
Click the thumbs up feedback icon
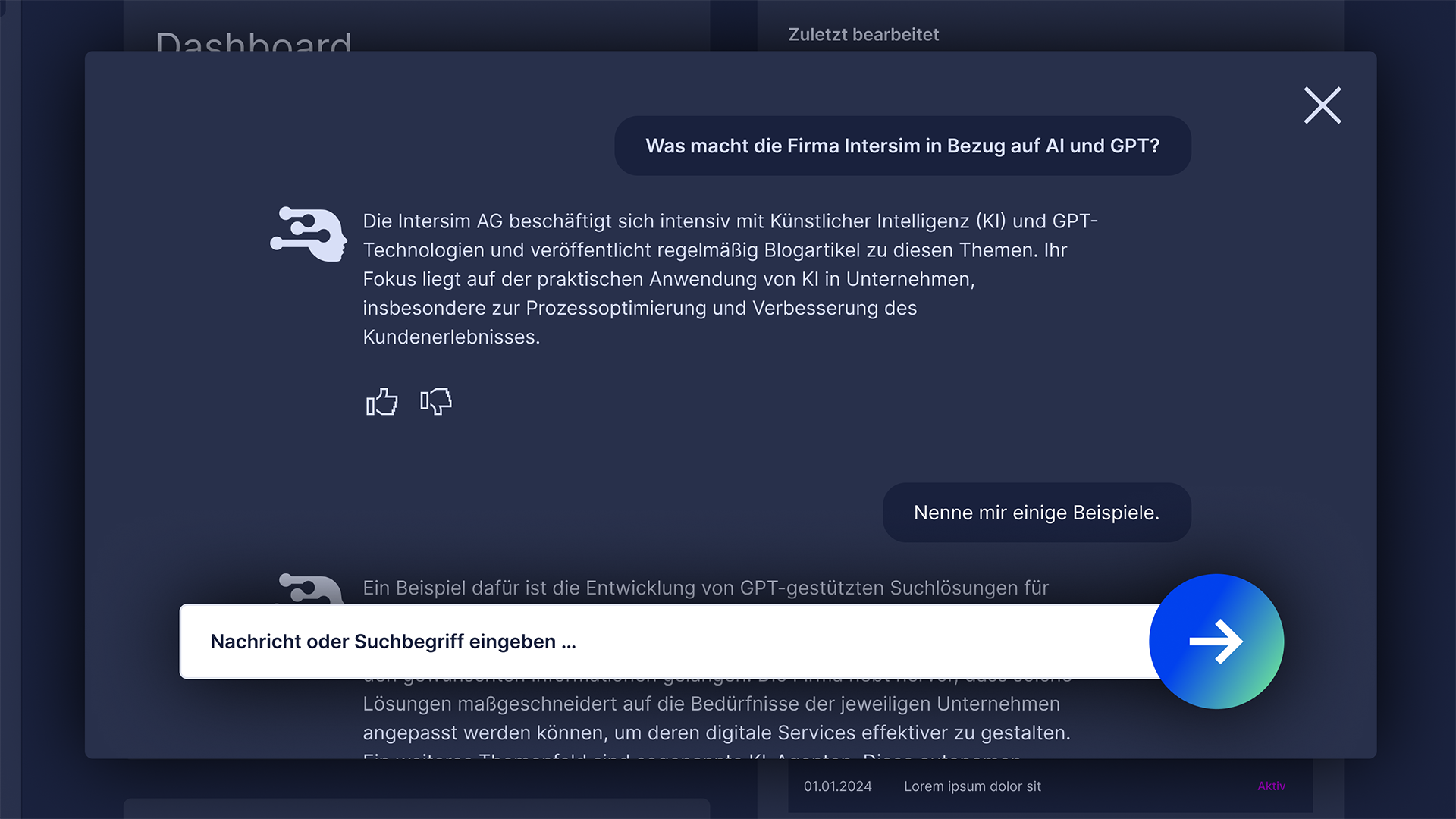coord(381,401)
